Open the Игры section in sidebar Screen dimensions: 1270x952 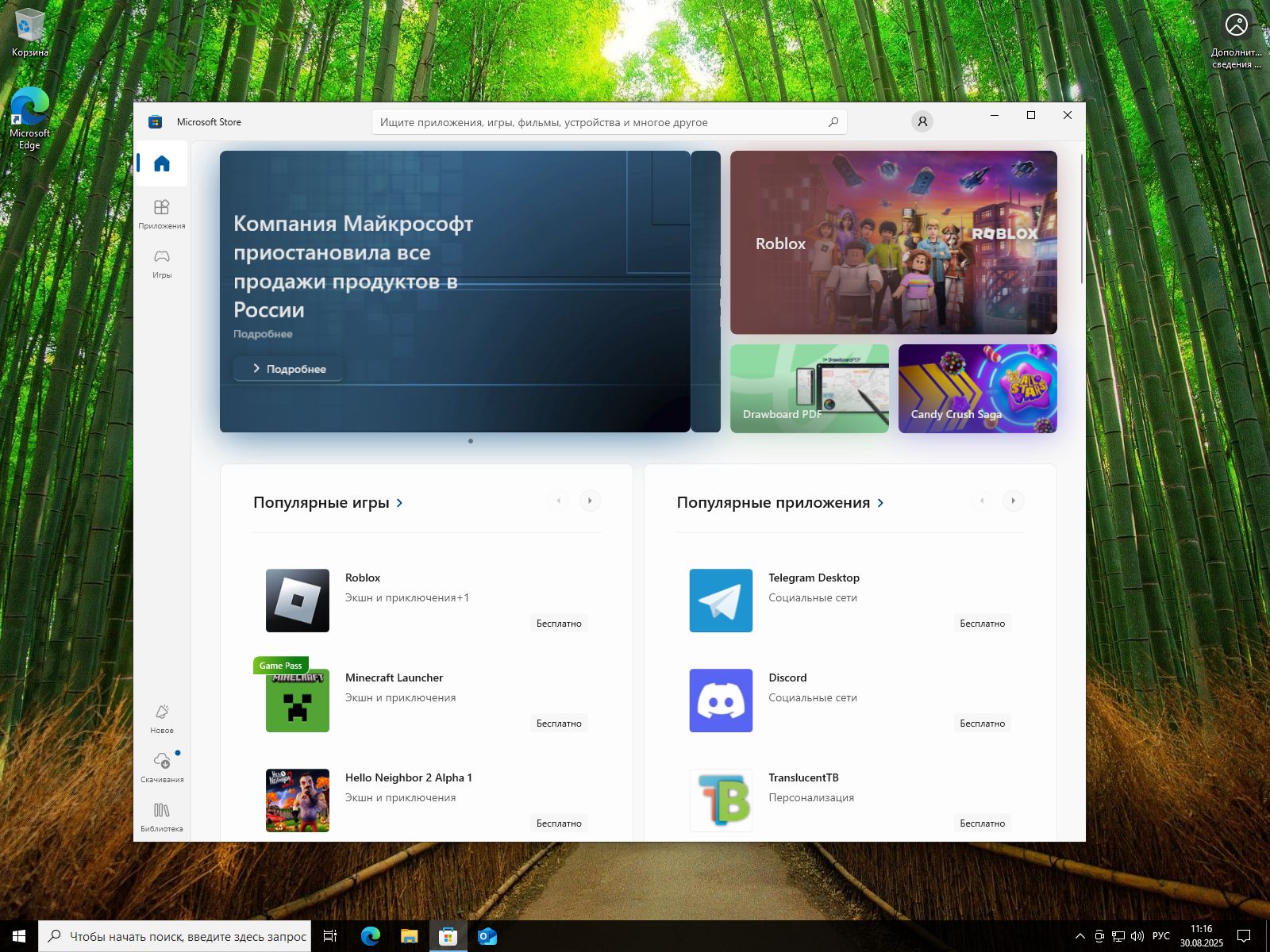(x=162, y=263)
